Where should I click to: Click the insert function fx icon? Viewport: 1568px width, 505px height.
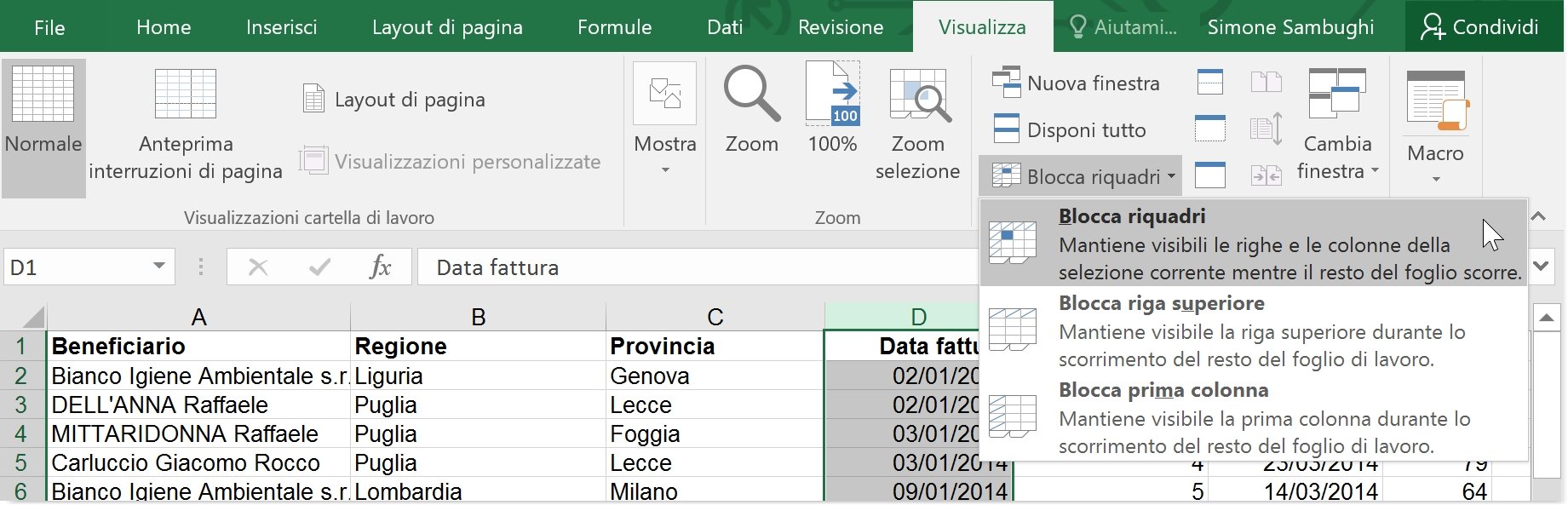tap(380, 267)
